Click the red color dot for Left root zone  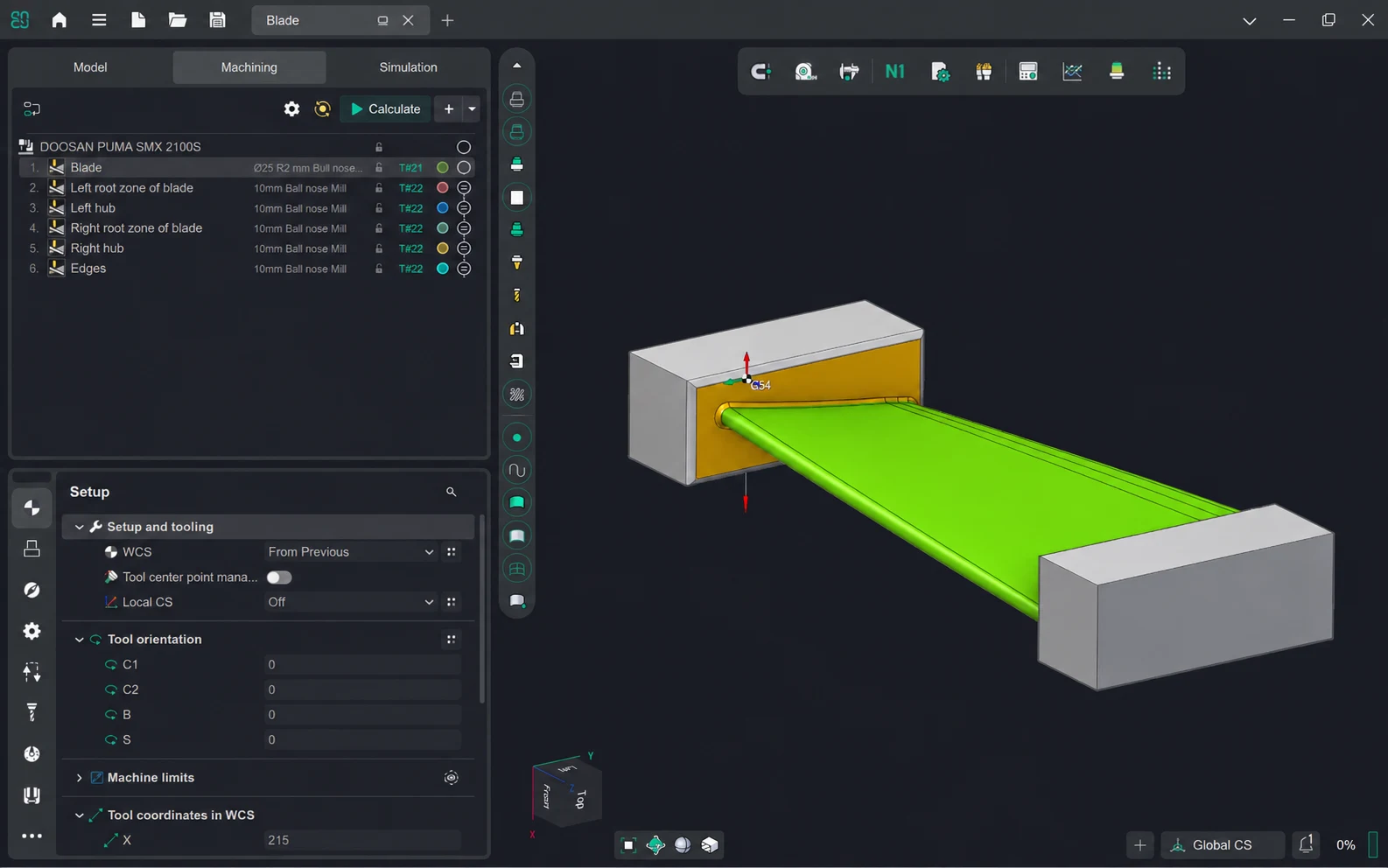443,188
